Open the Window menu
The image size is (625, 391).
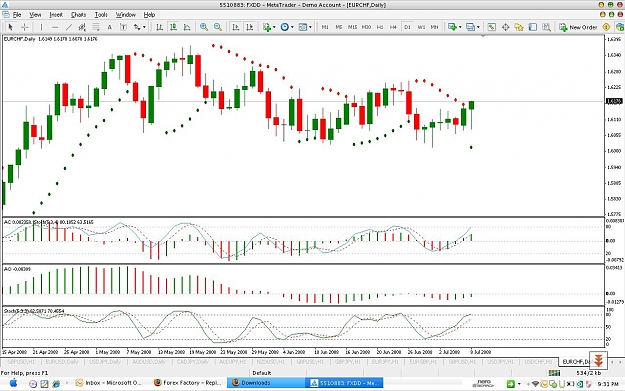tap(126, 15)
